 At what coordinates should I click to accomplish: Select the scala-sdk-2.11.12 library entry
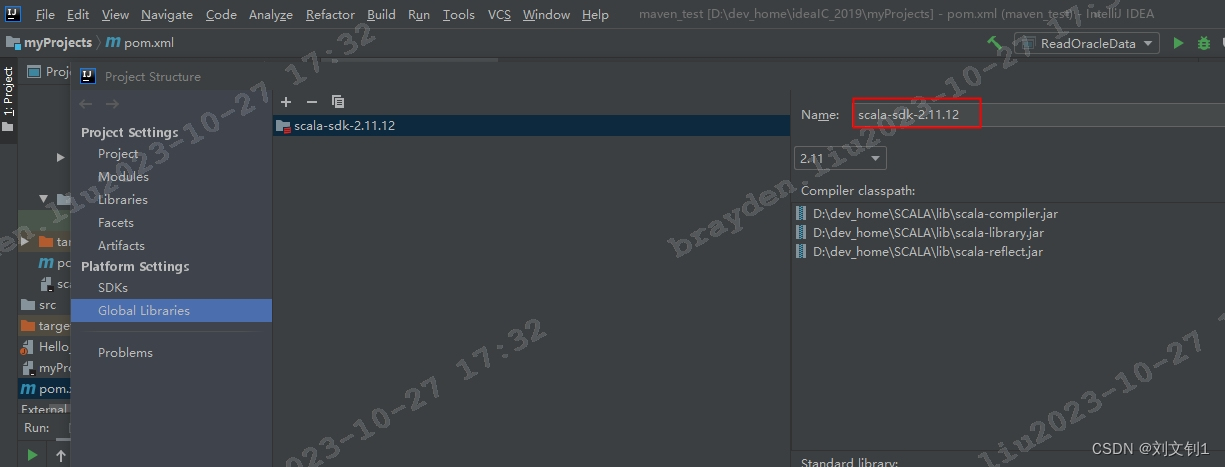coord(531,126)
